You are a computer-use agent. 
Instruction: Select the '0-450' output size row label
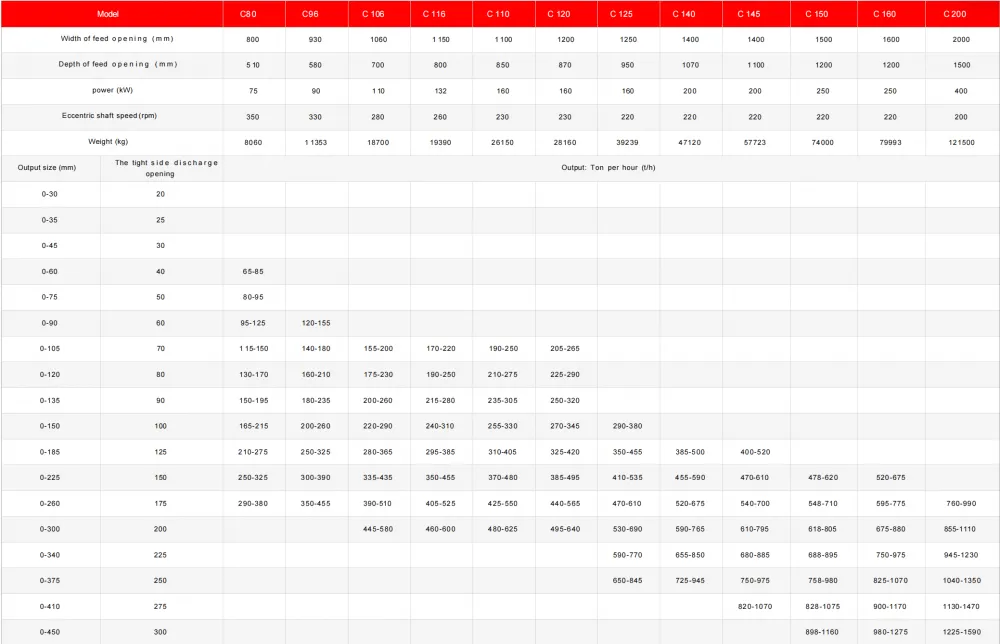50,633
